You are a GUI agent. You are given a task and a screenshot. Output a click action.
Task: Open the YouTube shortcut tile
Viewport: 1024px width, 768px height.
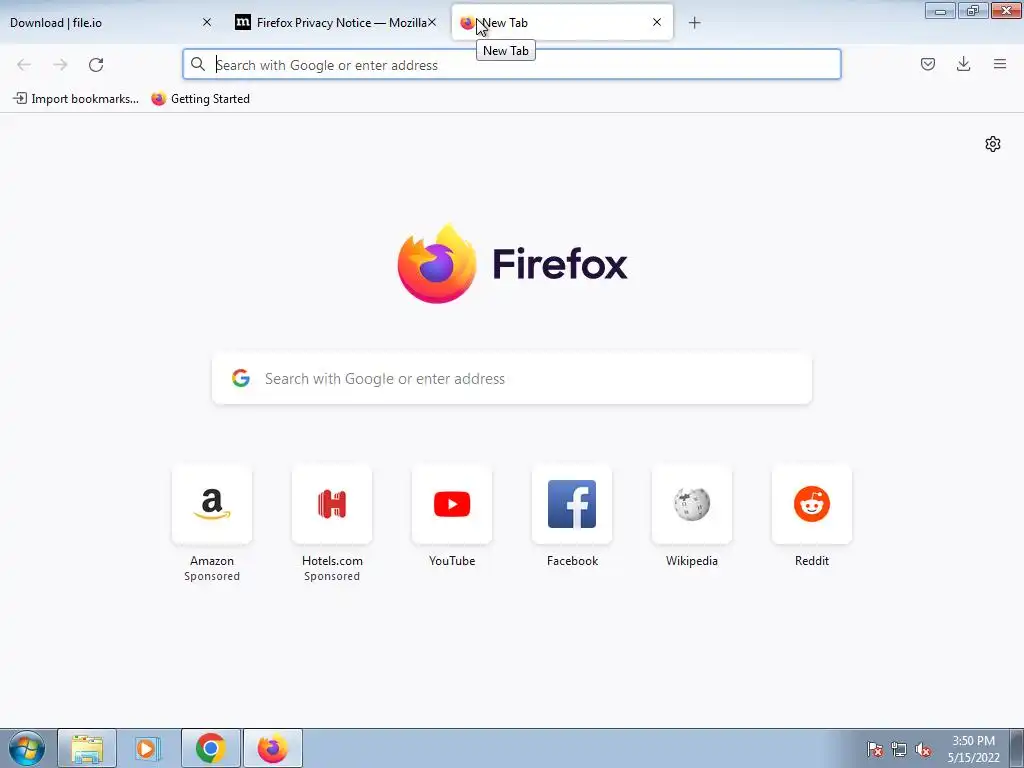pos(452,504)
